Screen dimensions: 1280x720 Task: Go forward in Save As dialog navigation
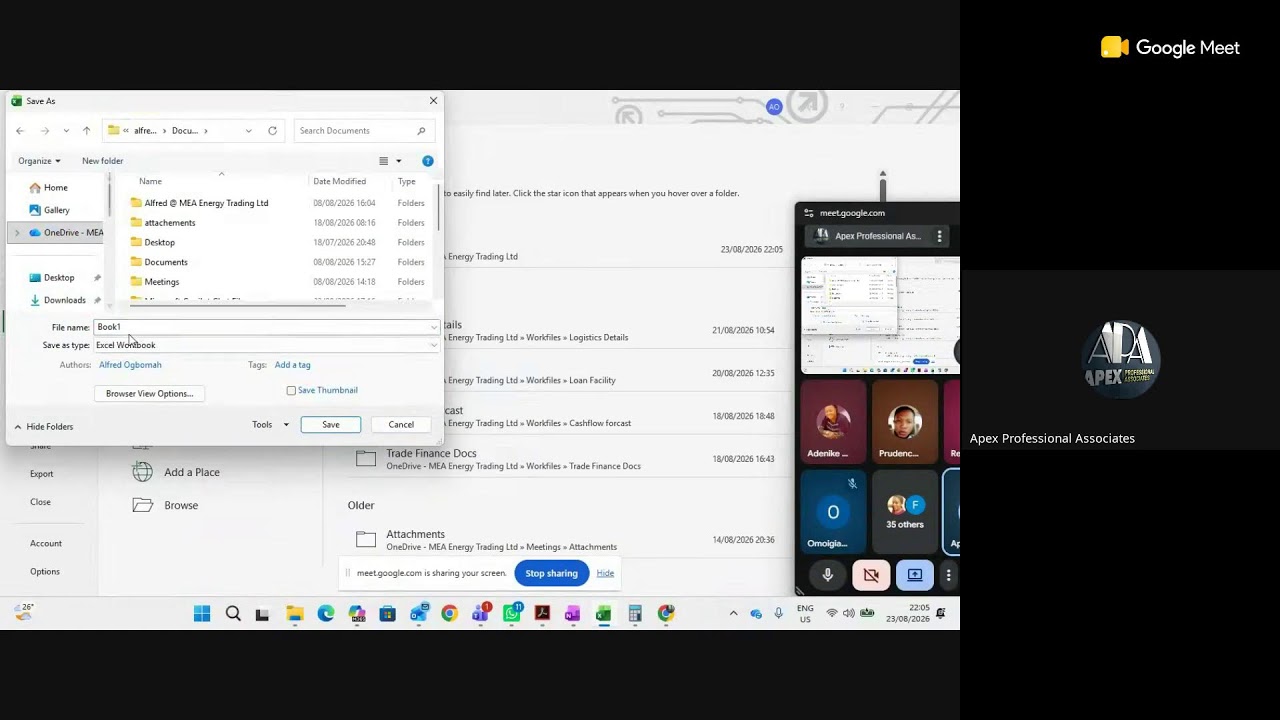tap(44, 131)
